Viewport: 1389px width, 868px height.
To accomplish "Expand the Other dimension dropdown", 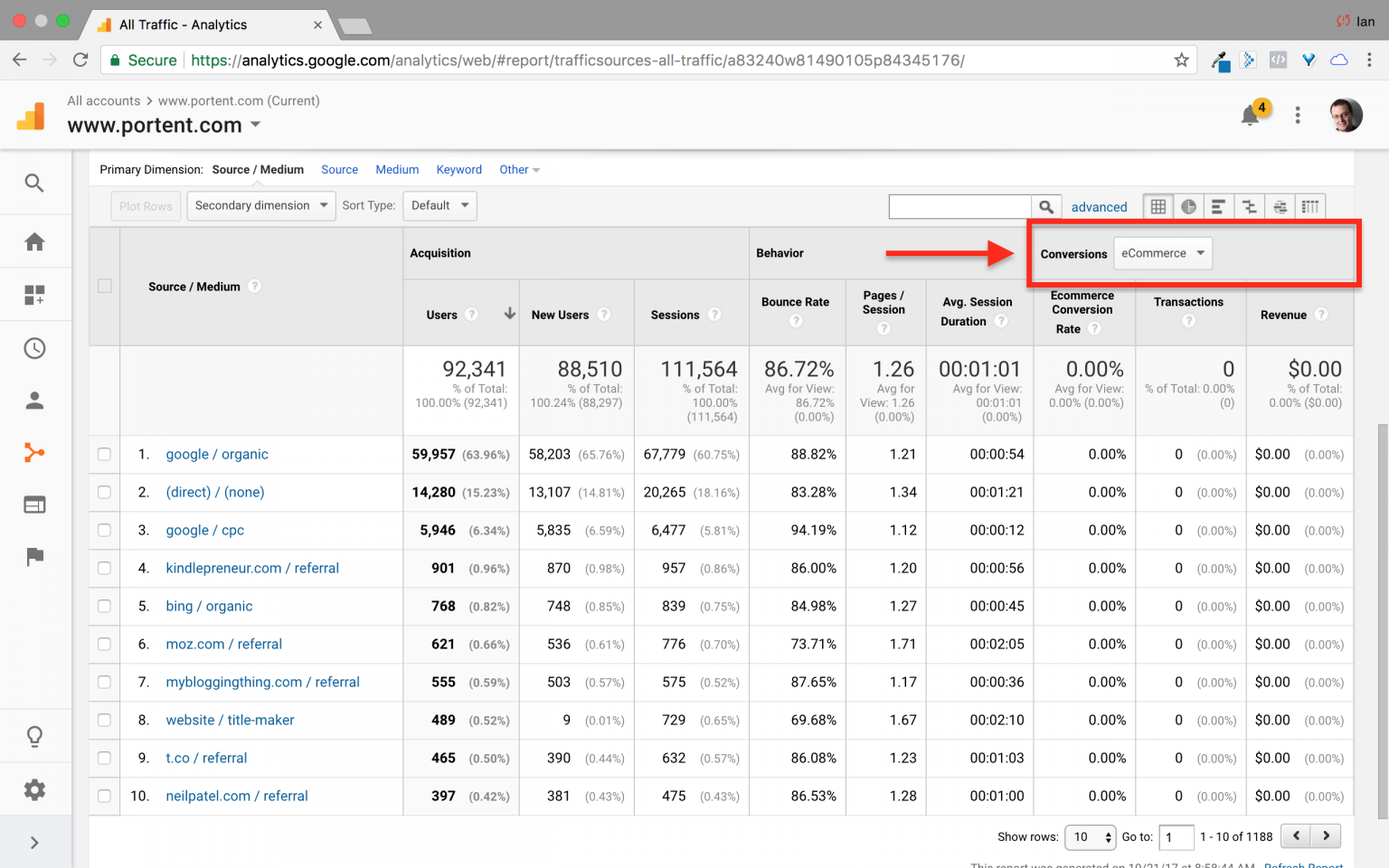I will pyautogui.click(x=519, y=170).
